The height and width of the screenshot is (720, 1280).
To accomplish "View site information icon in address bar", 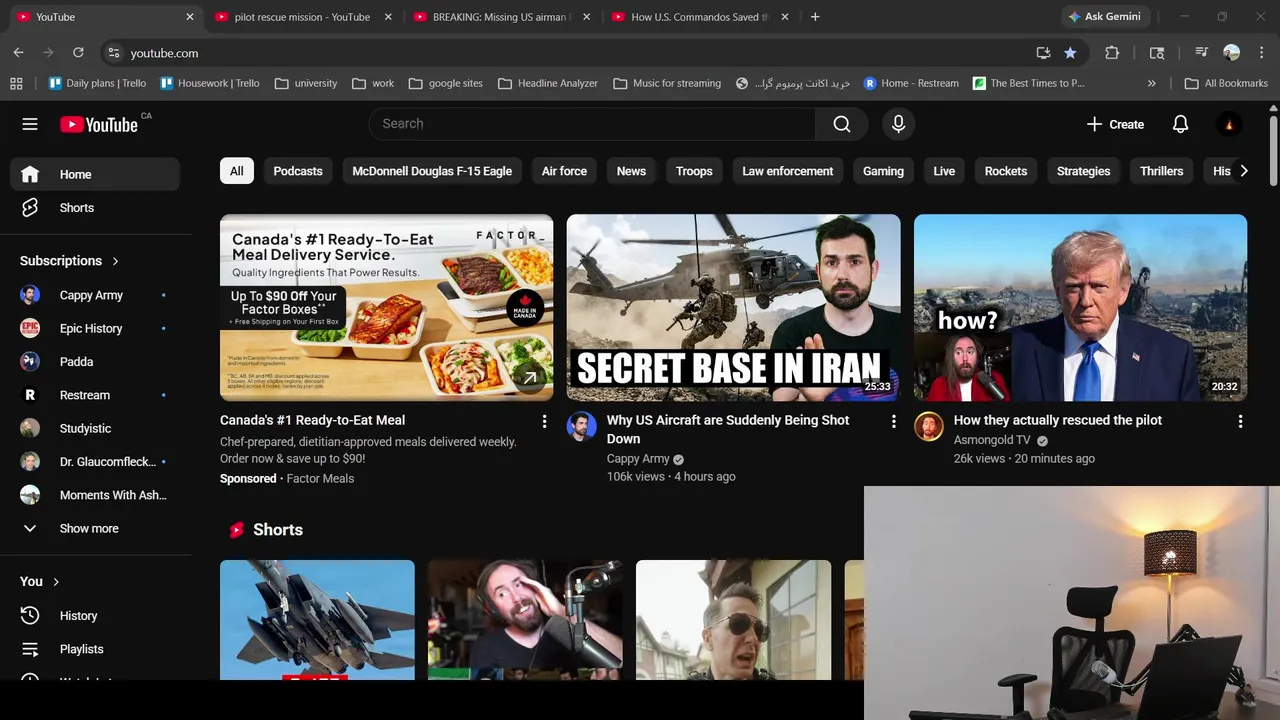I will pyautogui.click(x=113, y=52).
